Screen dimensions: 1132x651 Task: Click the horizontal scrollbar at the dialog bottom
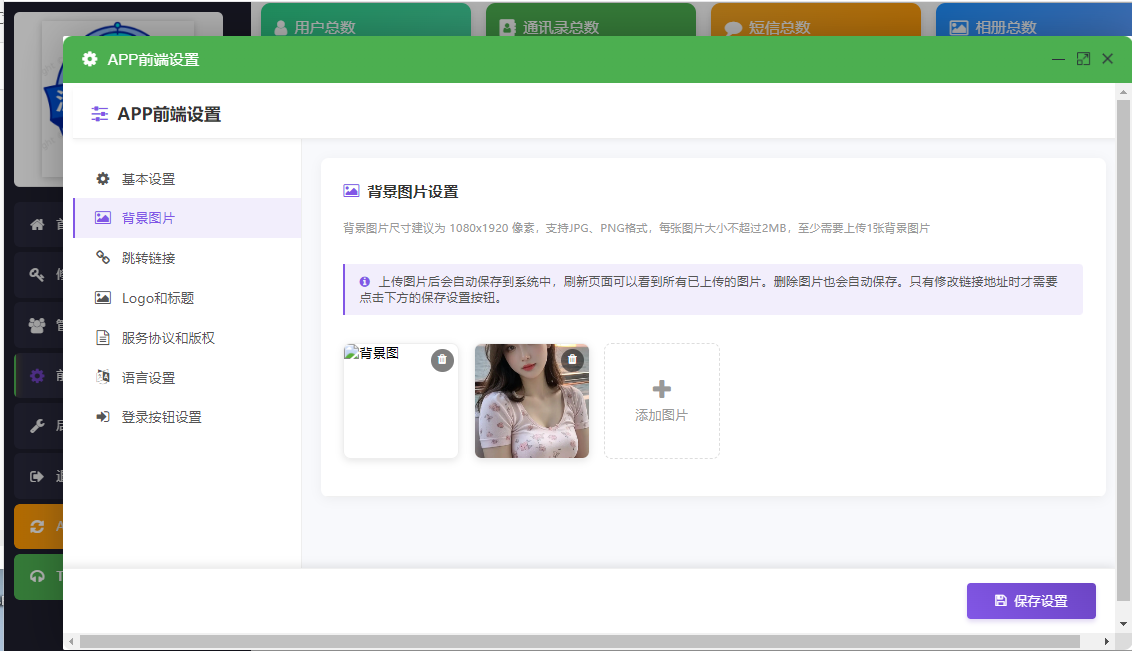[x=580, y=642]
